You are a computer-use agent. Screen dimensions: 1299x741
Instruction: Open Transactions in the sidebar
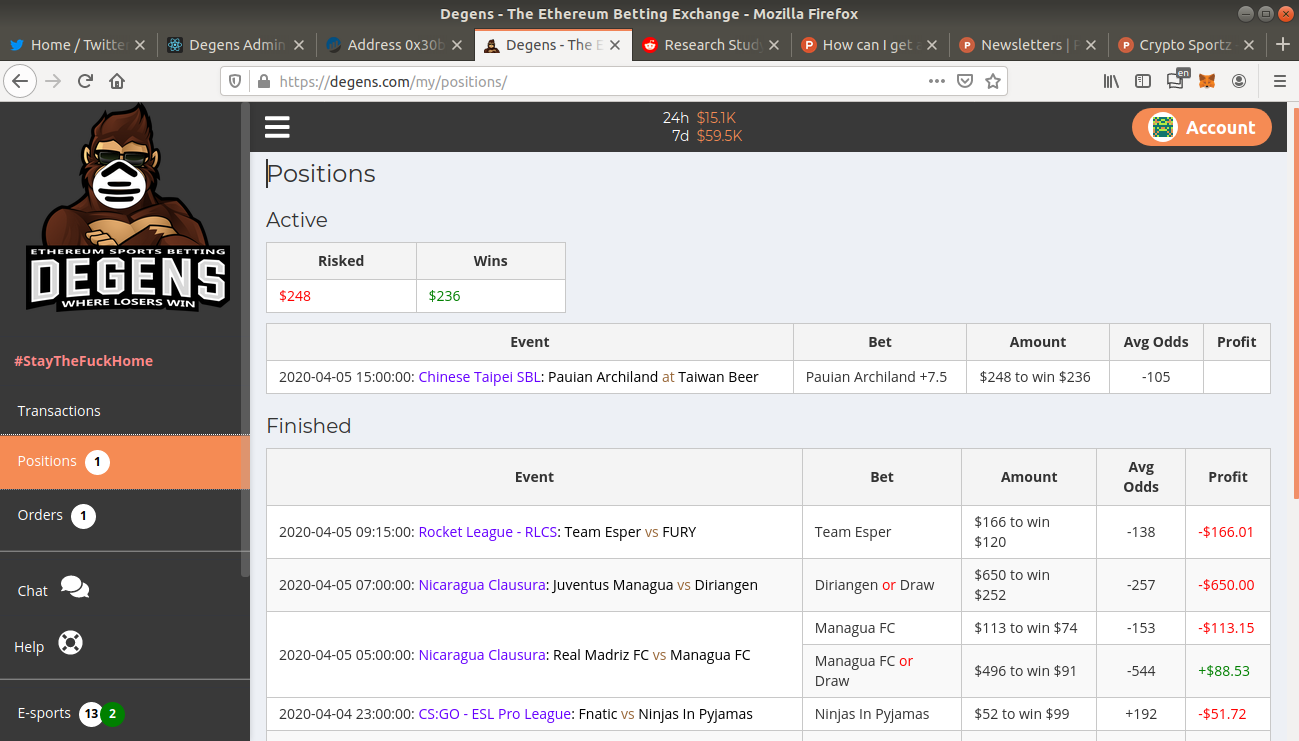[59, 411]
